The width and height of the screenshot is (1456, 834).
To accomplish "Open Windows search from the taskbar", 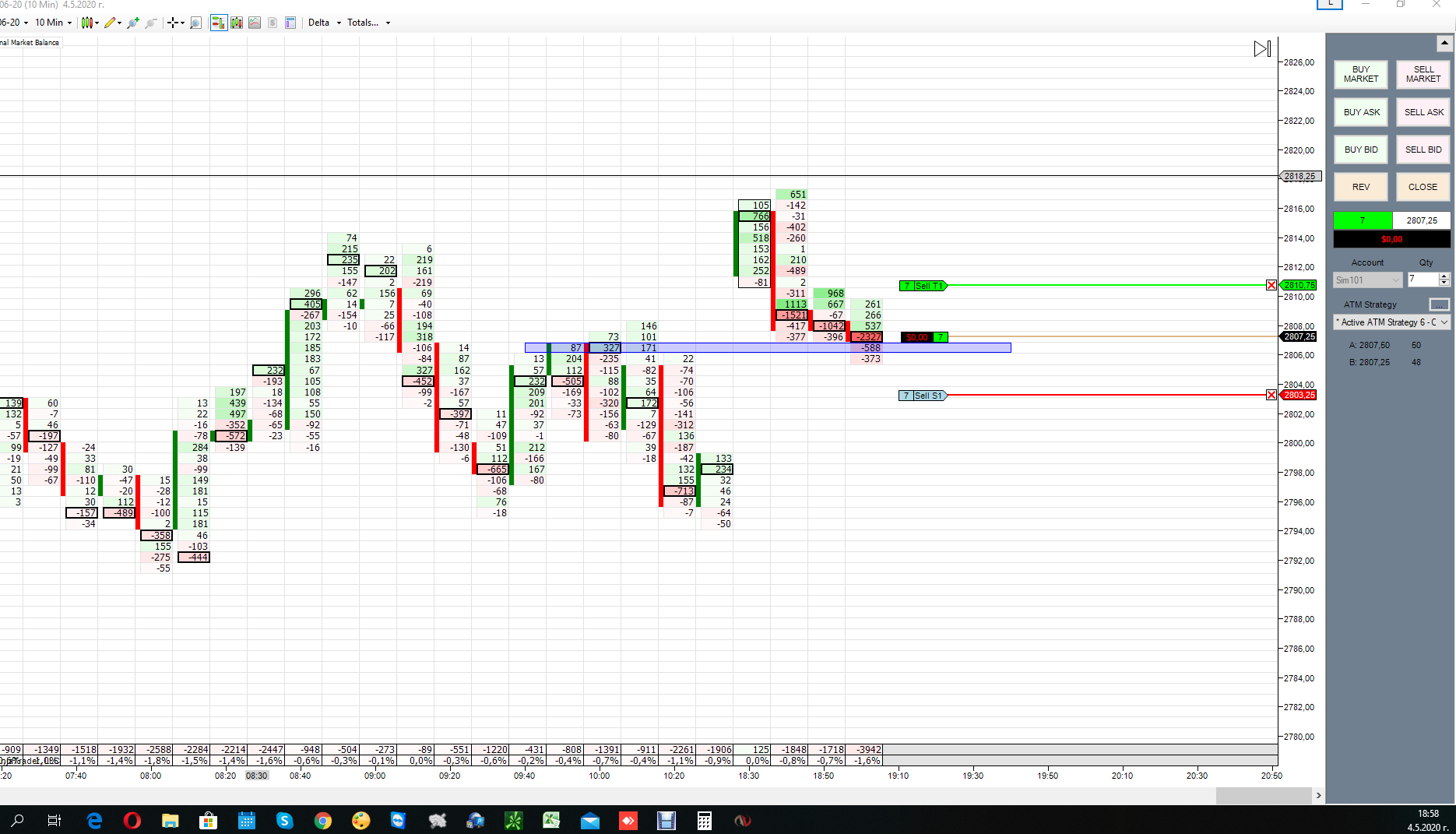I will 17,820.
